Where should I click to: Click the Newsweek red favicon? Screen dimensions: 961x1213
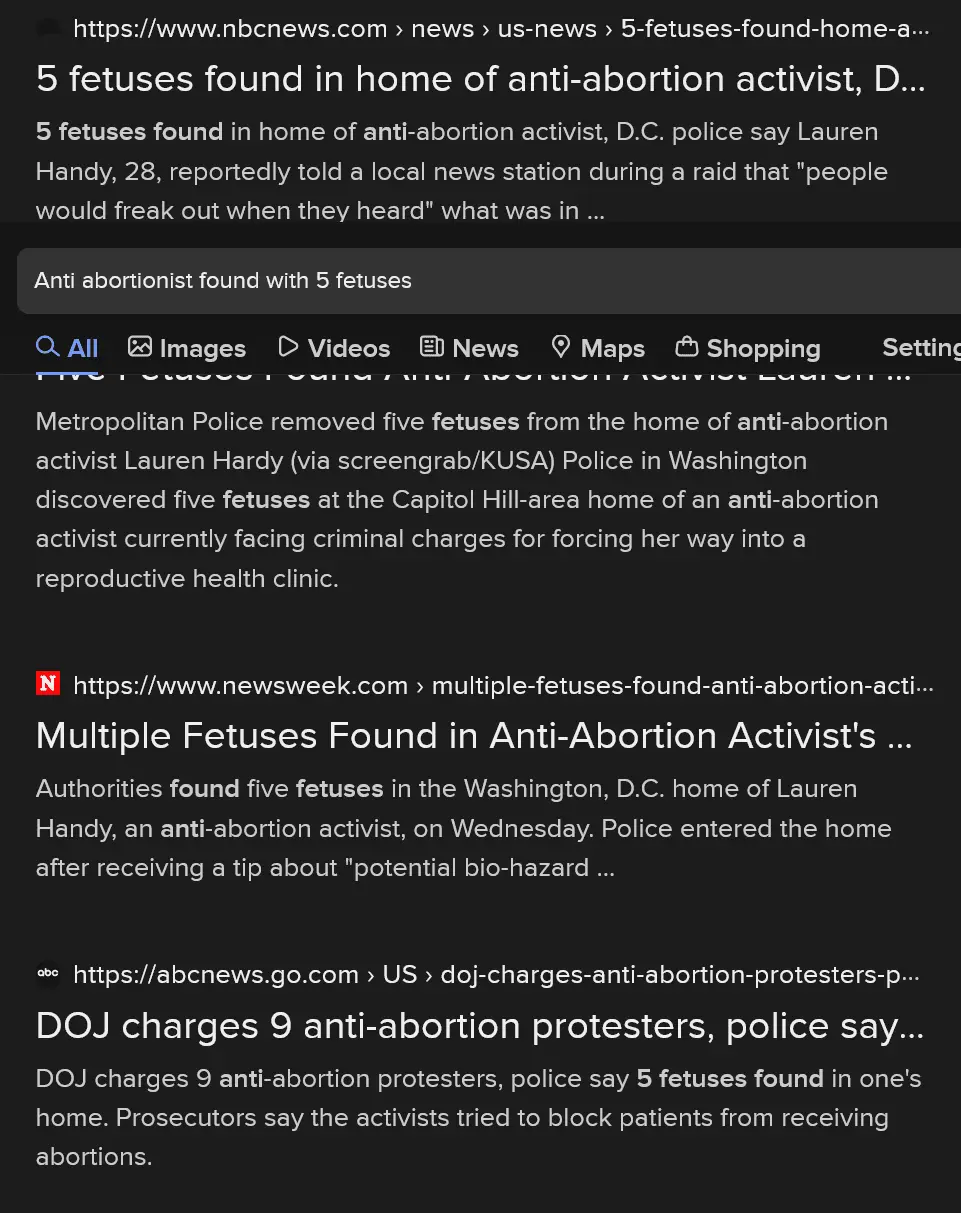[48, 684]
